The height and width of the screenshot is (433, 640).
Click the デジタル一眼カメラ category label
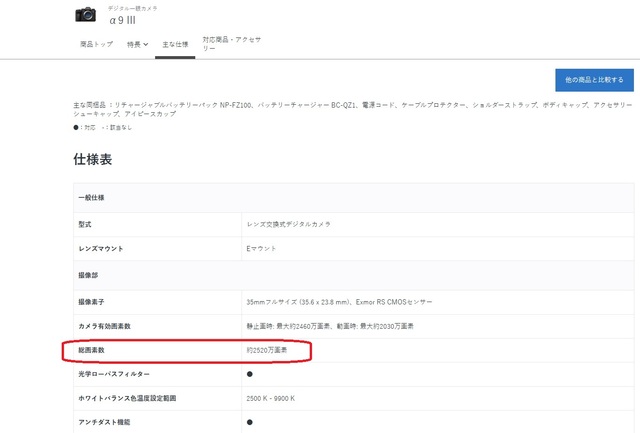[133, 7]
